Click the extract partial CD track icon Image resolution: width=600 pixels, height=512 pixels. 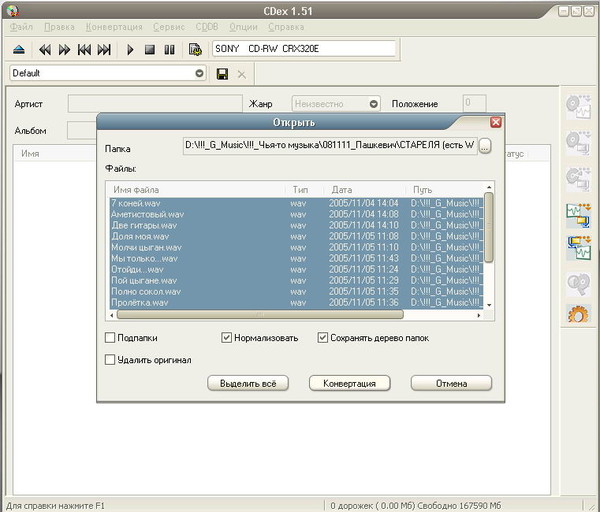tap(579, 178)
